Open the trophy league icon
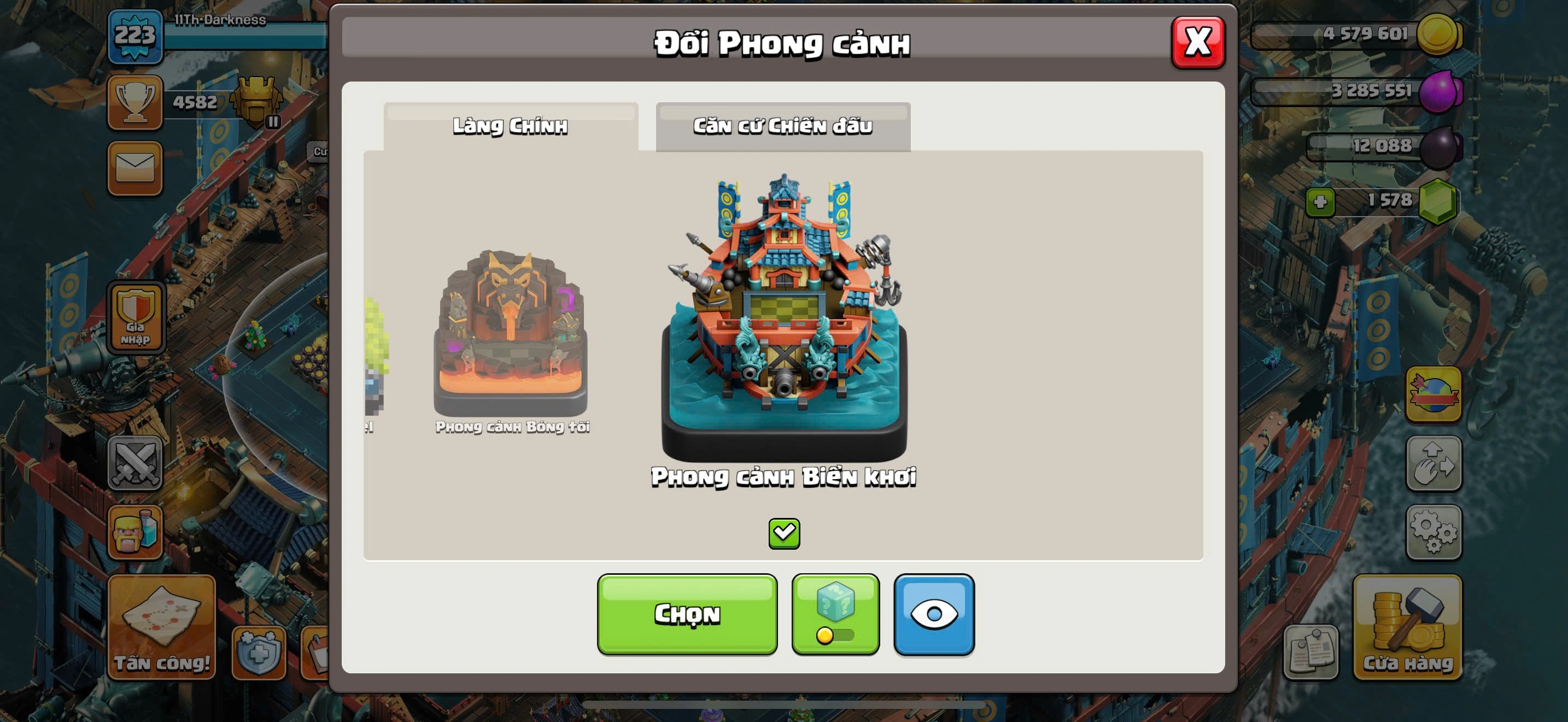1568x722 pixels. click(135, 102)
